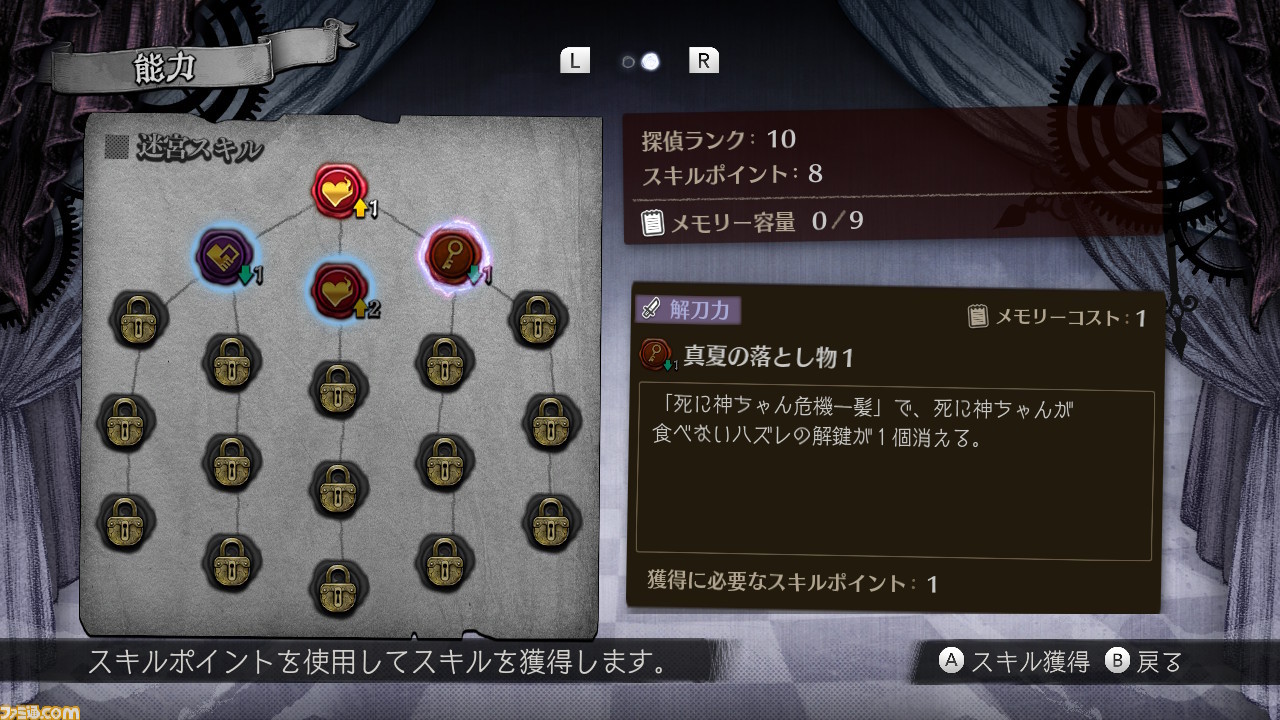The width and height of the screenshot is (1280, 720).
Task: Select the first page indicator dot
Action: click(628, 62)
